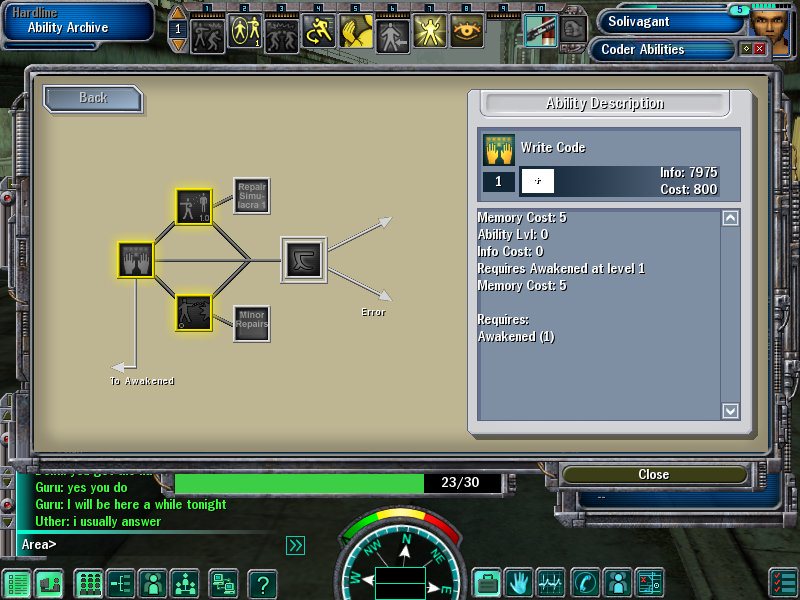Click the Repair Simulacra 1 ability node
The width and height of the screenshot is (800, 600).
[252, 196]
